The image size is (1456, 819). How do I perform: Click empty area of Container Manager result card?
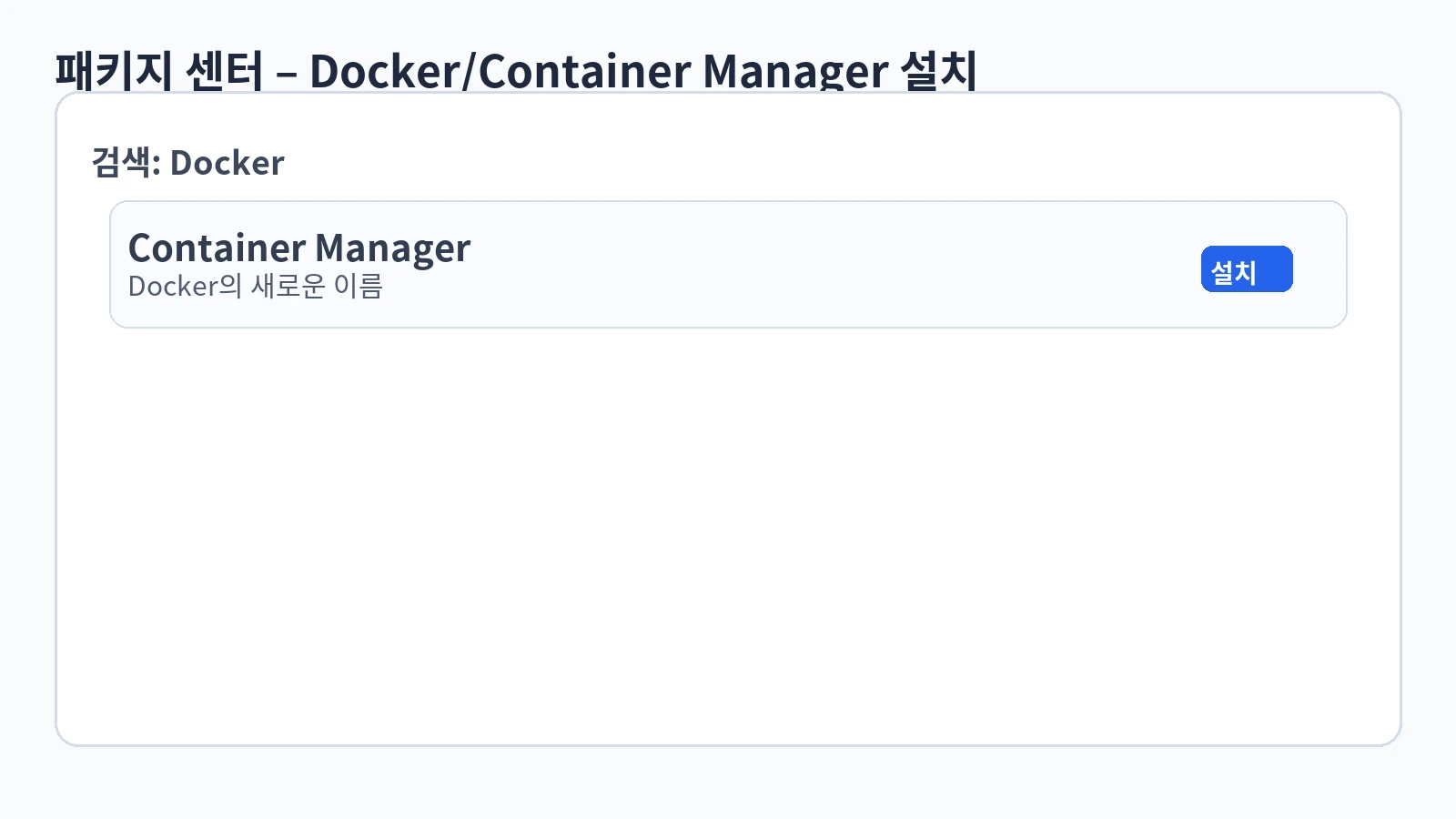(819, 265)
